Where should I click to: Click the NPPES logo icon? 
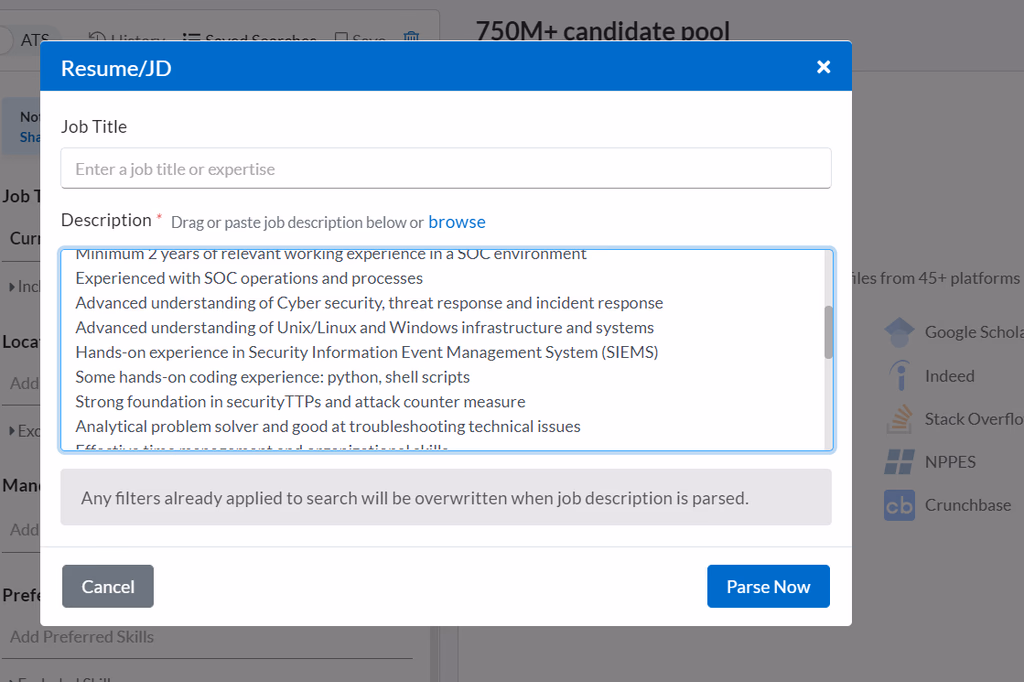tap(900, 462)
